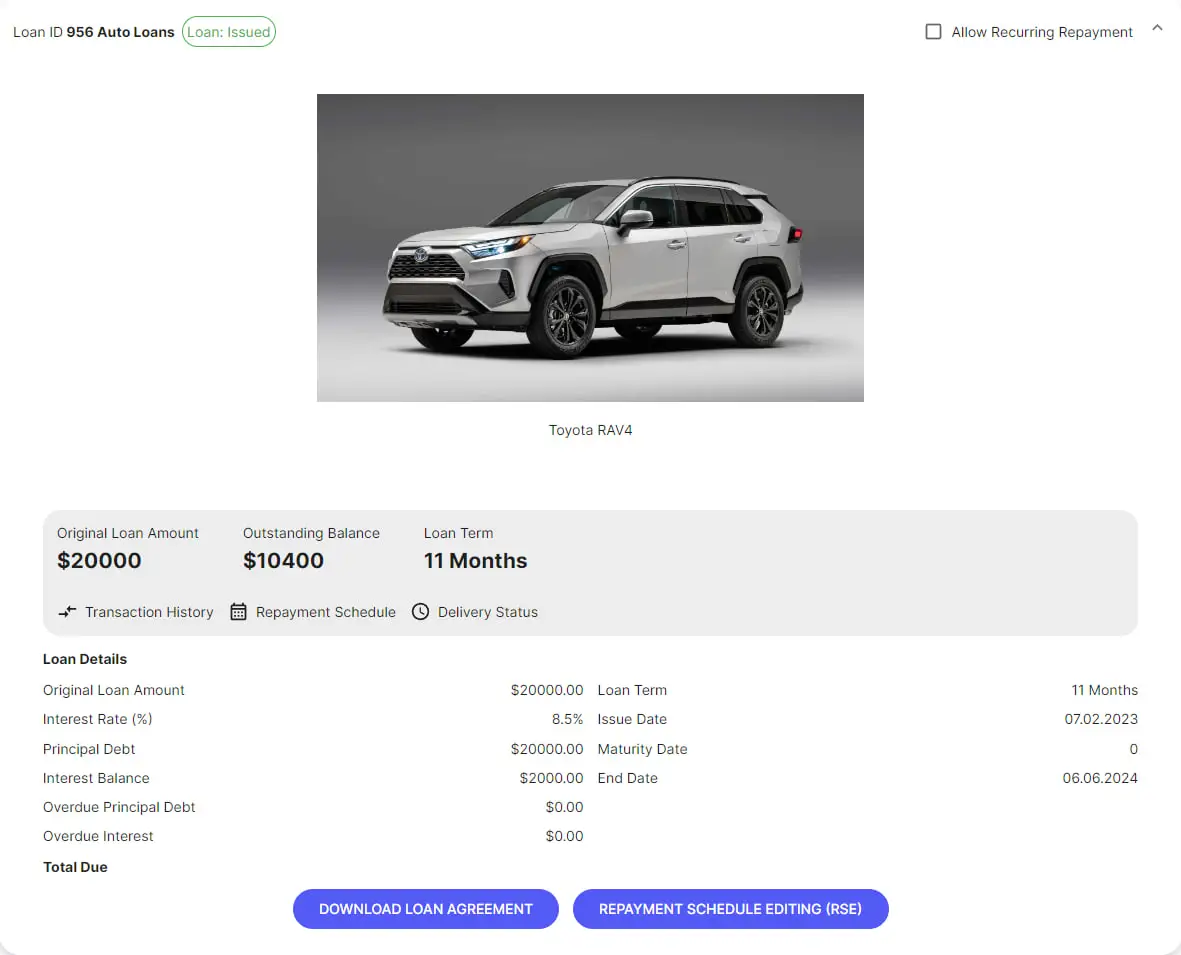1181x955 pixels.
Task: Click the Loan: Issued status badge
Action: pos(229,32)
